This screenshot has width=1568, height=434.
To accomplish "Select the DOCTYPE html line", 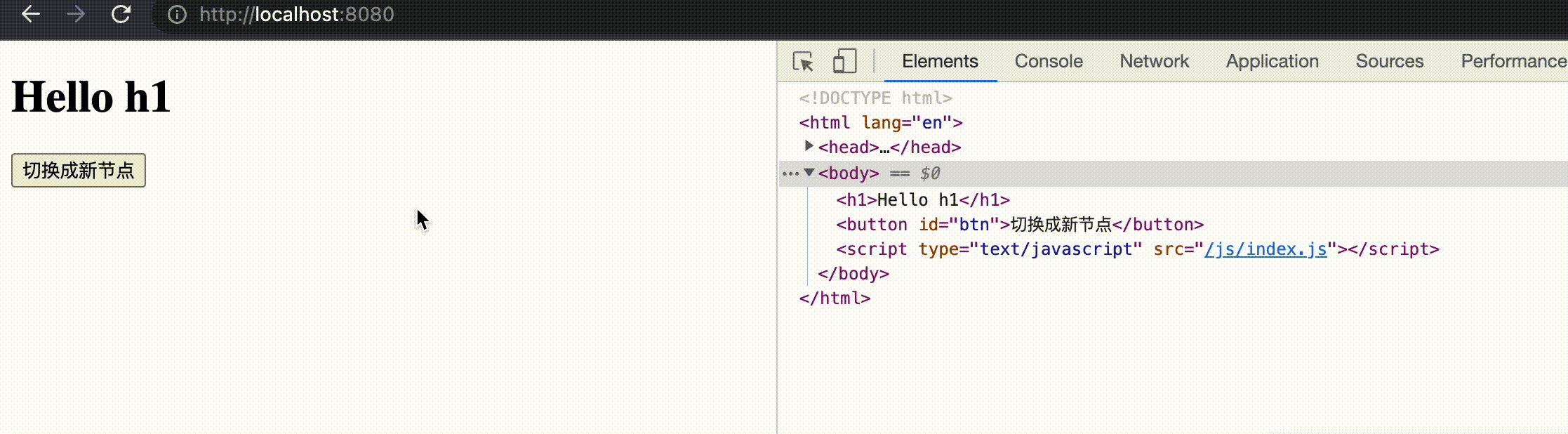I will [x=875, y=98].
